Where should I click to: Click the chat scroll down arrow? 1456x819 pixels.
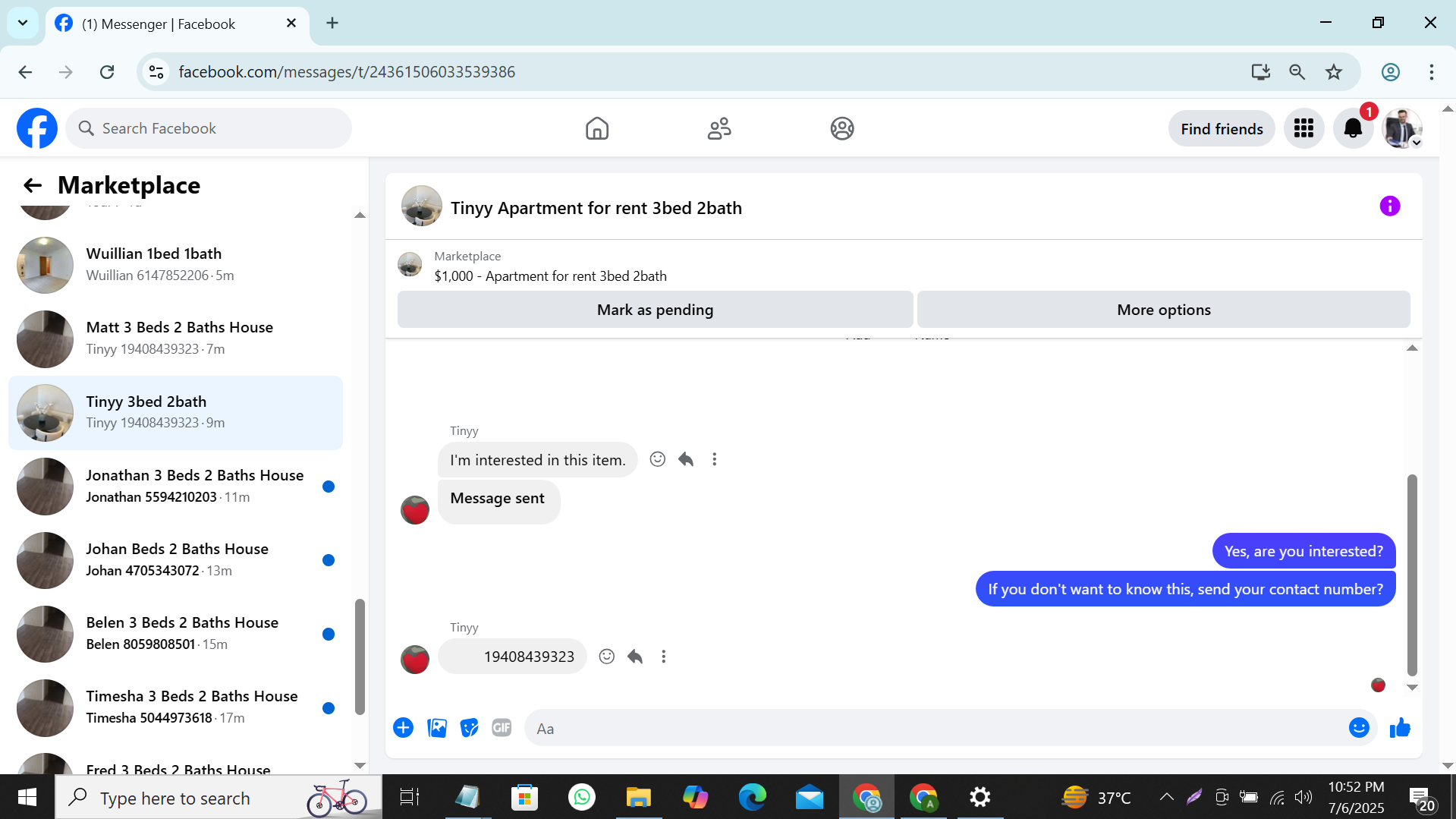point(1412,688)
